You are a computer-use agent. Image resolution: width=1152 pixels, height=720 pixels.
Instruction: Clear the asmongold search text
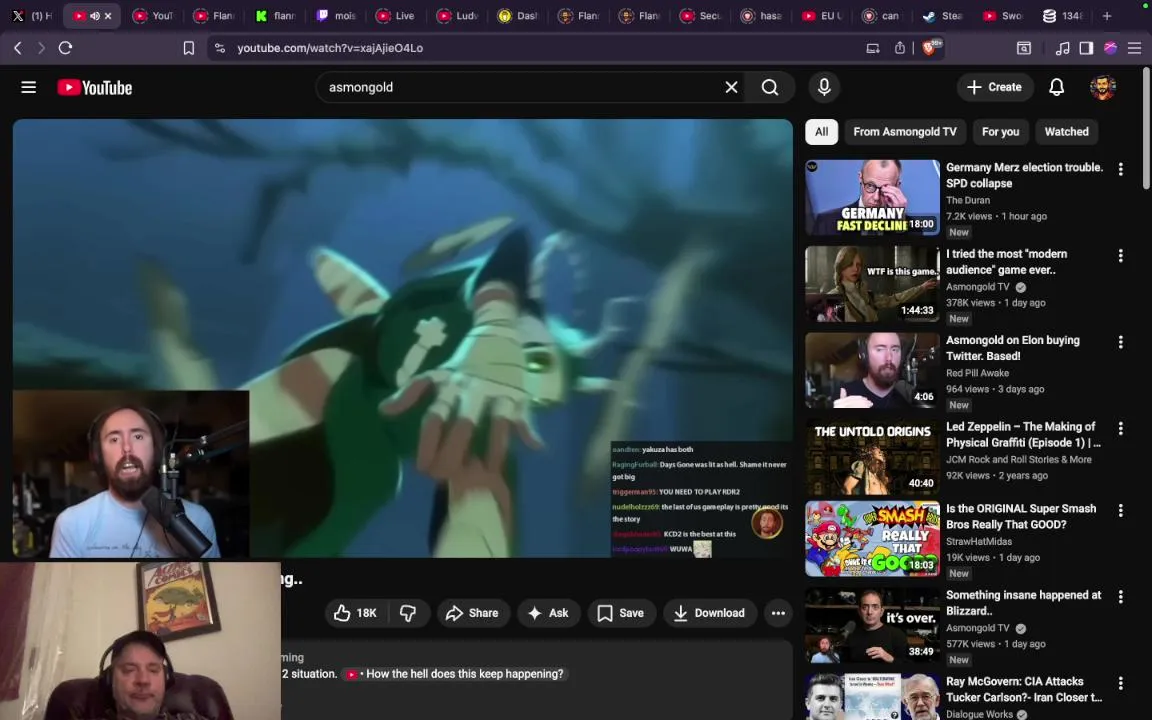point(731,87)
